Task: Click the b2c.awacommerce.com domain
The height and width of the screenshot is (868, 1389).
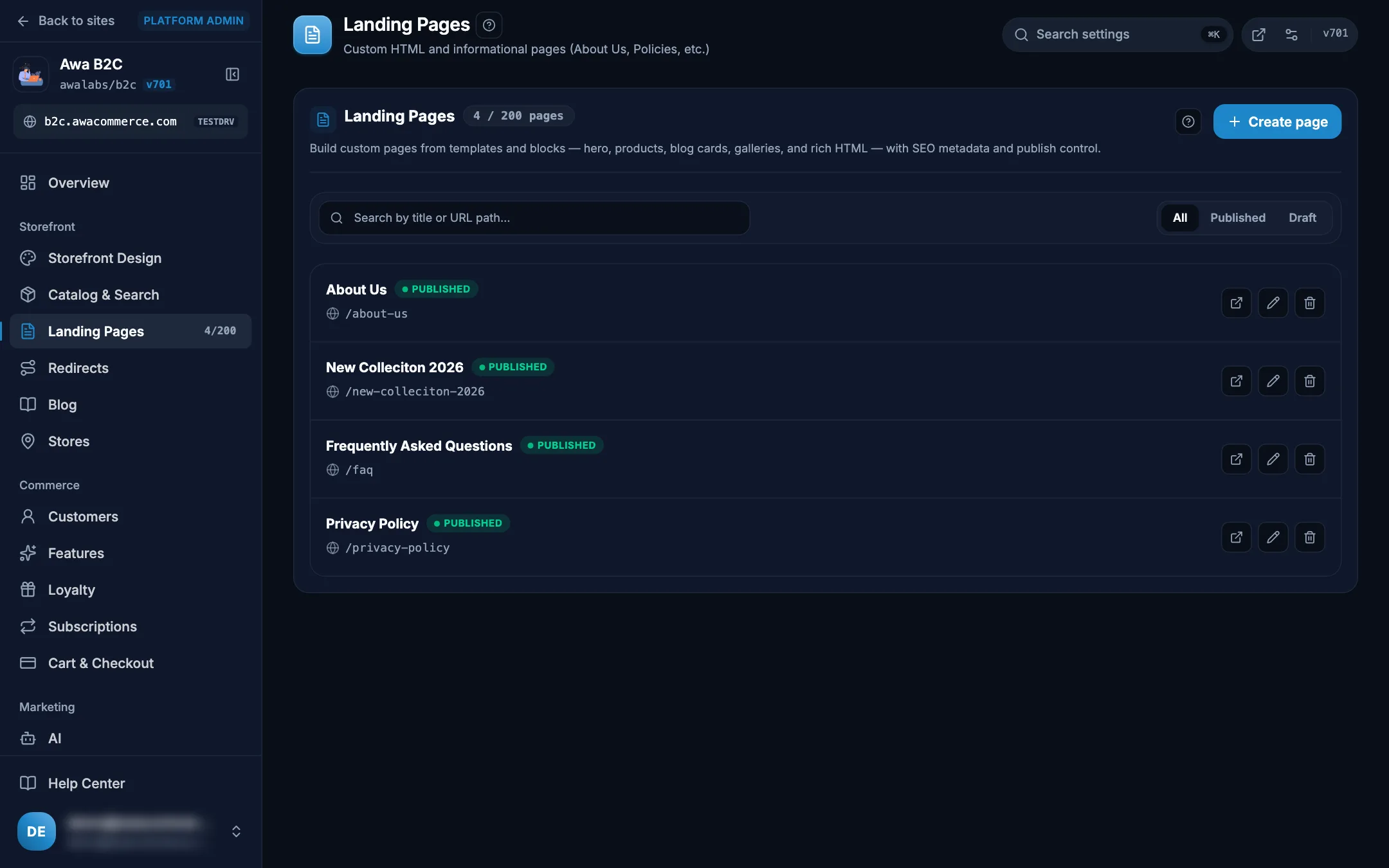Action: point(131,122)
